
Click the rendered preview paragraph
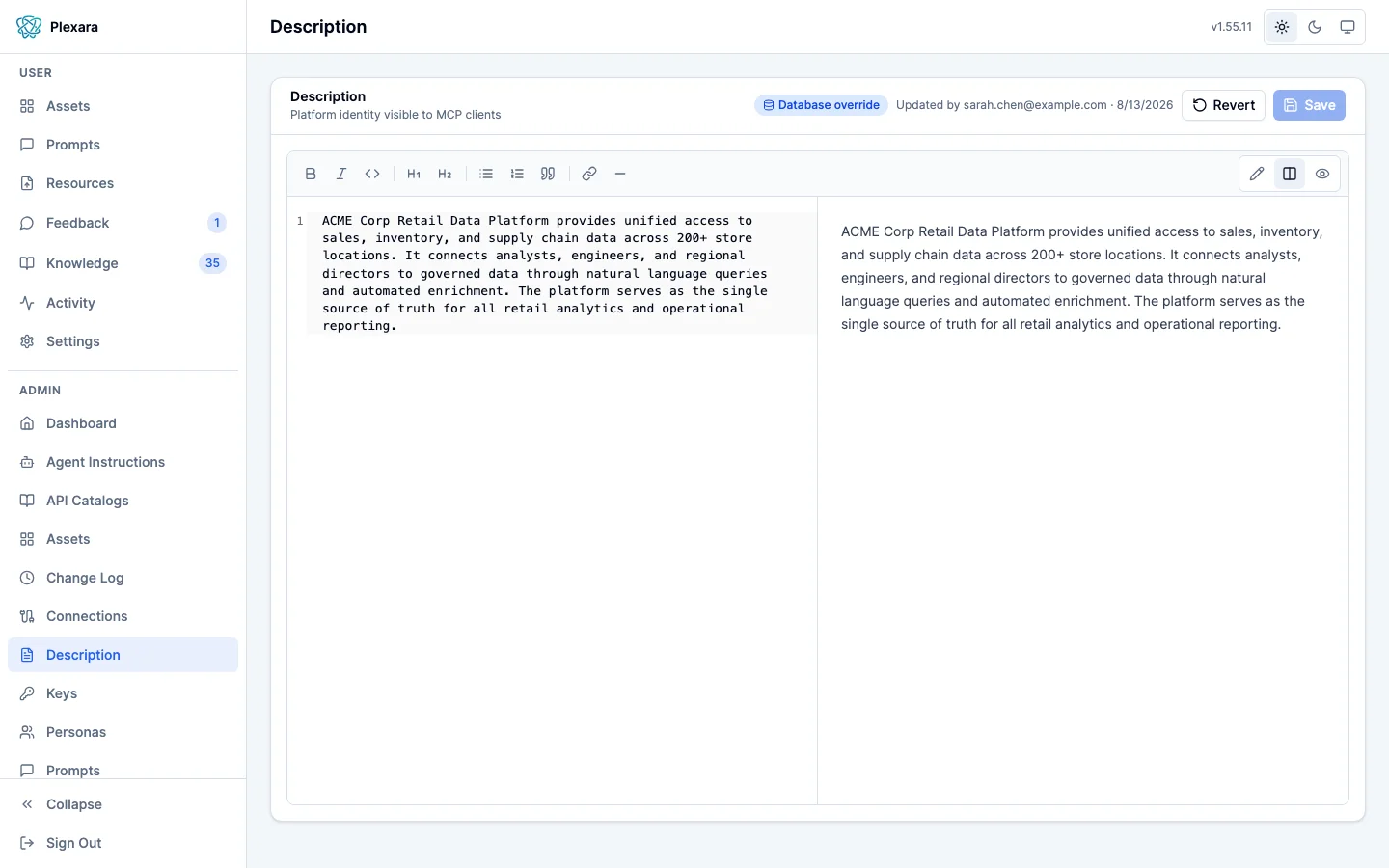coord(1082,278)
